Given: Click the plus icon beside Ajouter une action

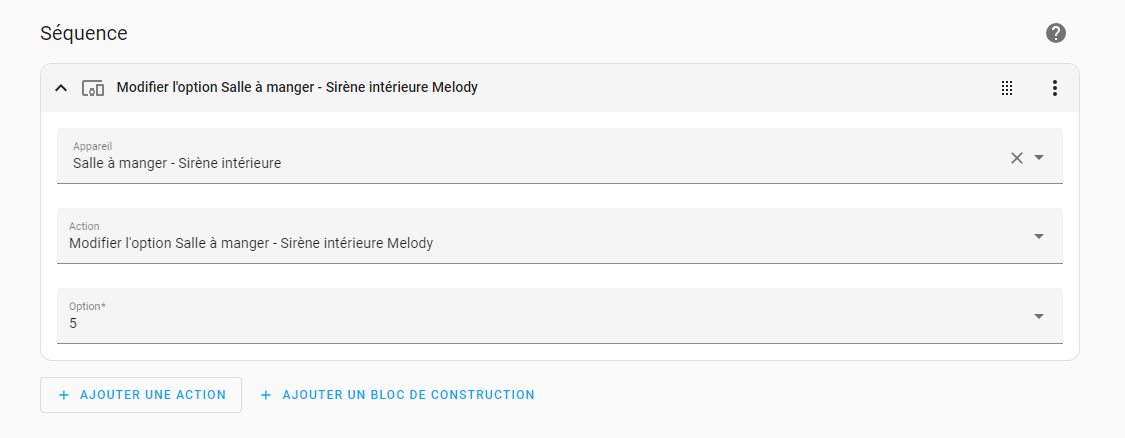Looking at the screenshot, I should [64, 395].
